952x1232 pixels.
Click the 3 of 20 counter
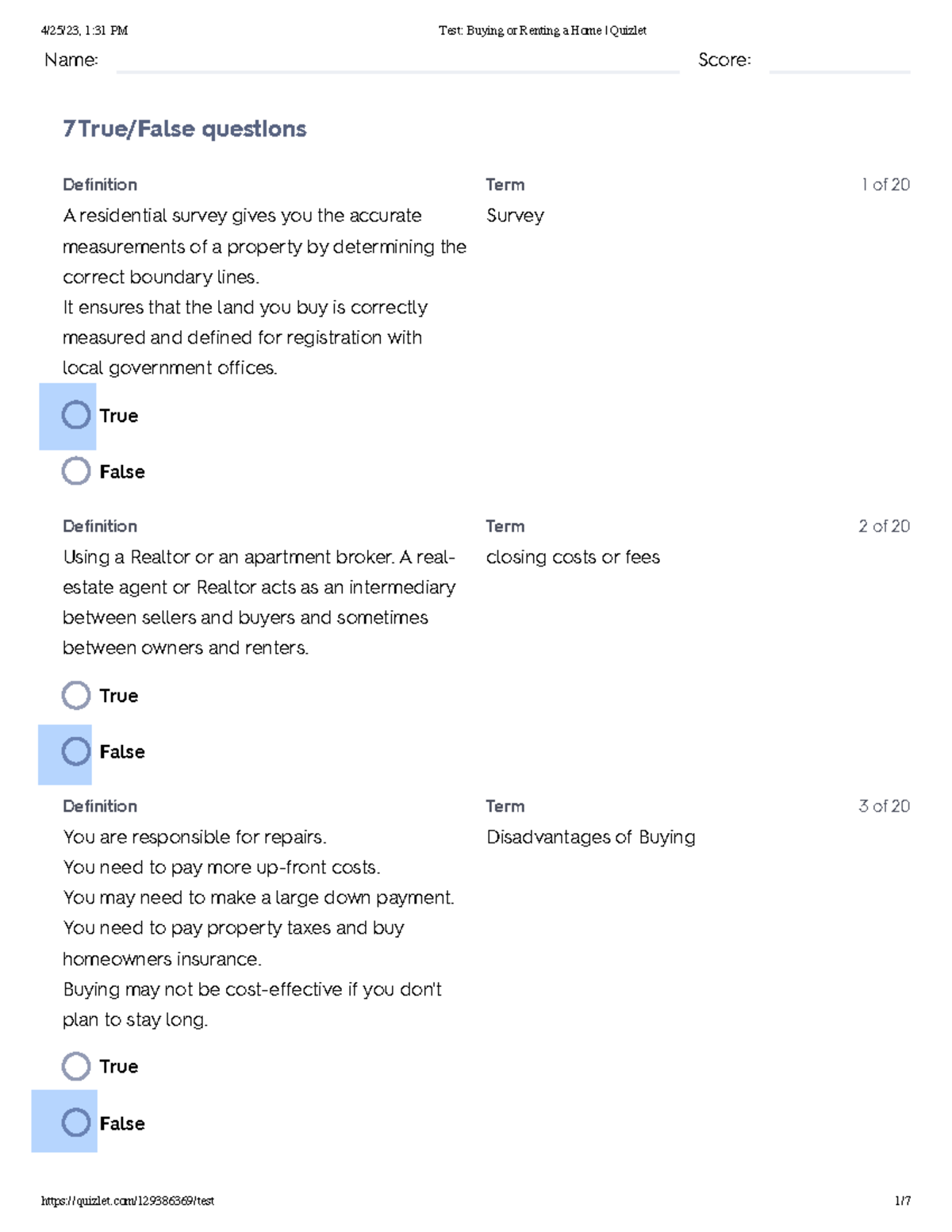pyautogui.click(x=884, y=807)
